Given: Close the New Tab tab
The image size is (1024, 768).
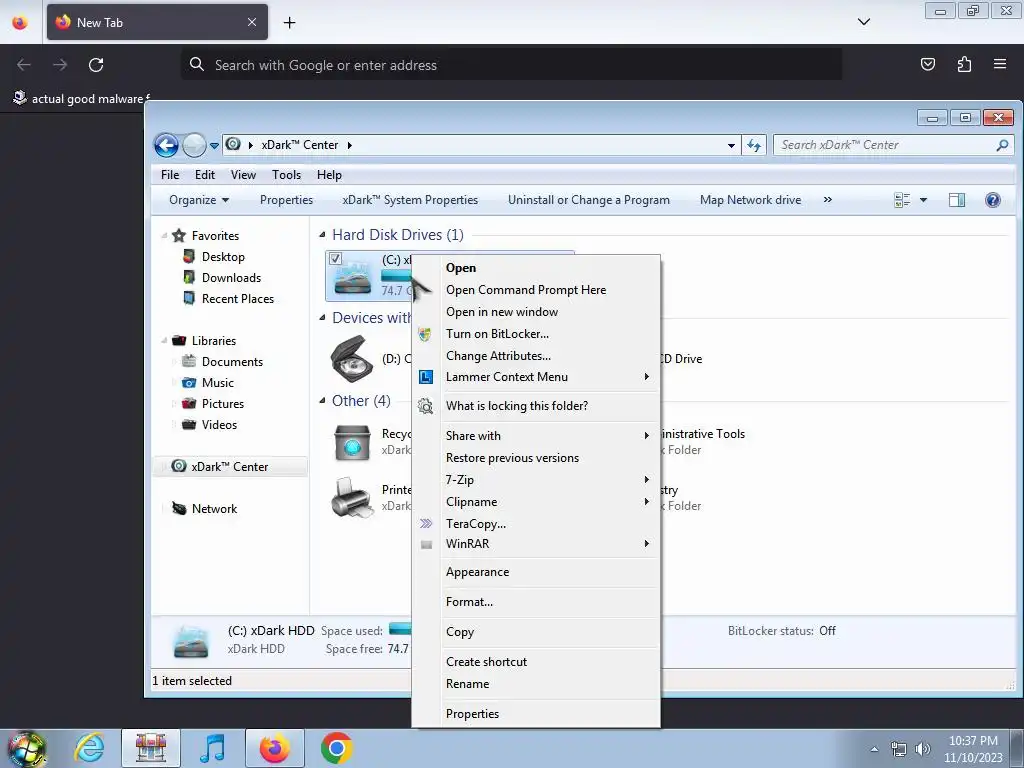Looking at the screenshot, I should click(252, 22).
